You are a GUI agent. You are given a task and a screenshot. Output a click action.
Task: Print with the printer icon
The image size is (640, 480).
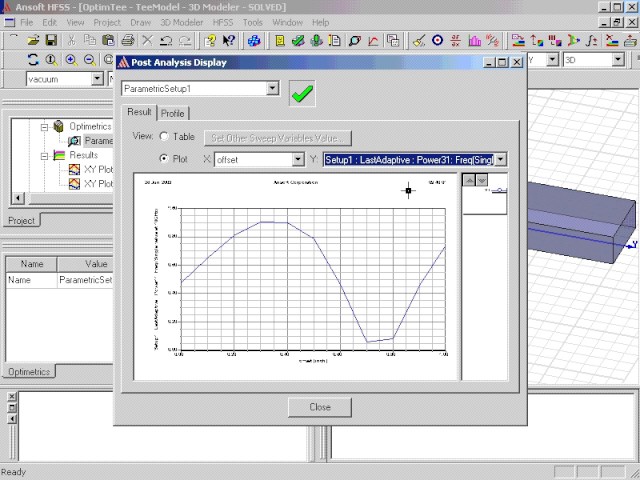click(x=128, y=40)
